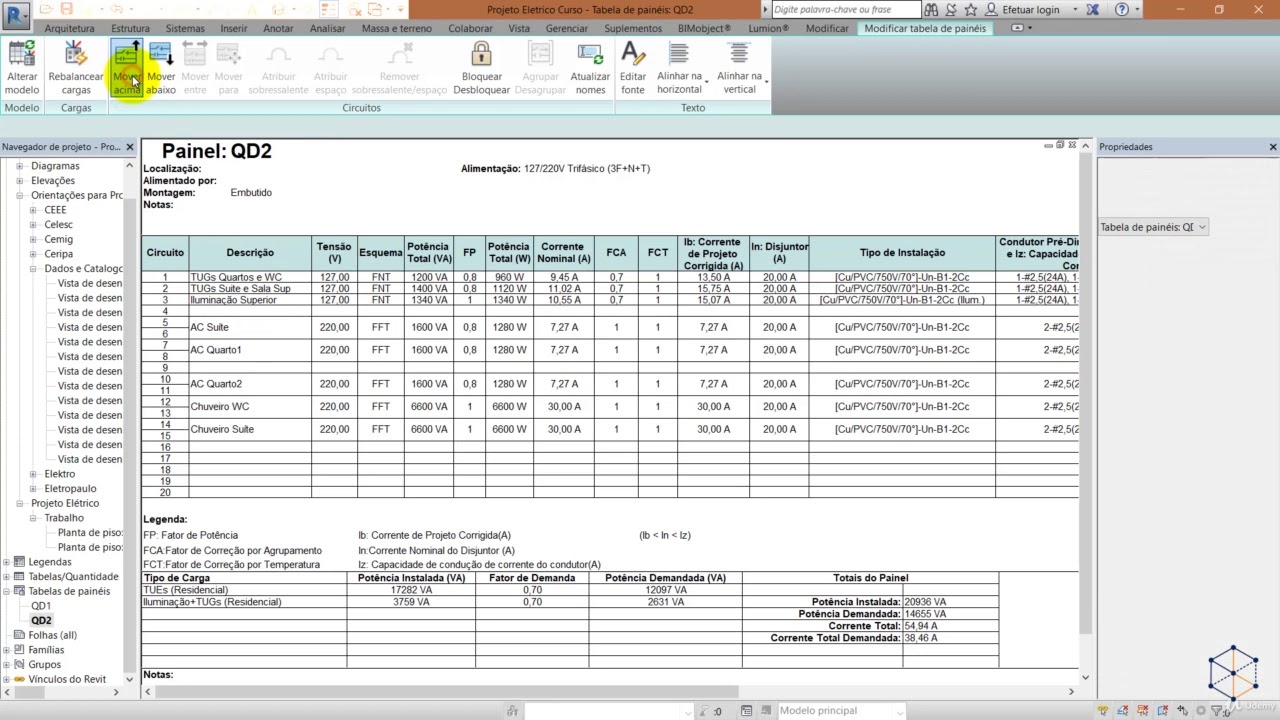Image resolution: width=1280 pixels, height=720 pixels.
Task: Open the Estrutura ribbon tab
Action: 130,28
